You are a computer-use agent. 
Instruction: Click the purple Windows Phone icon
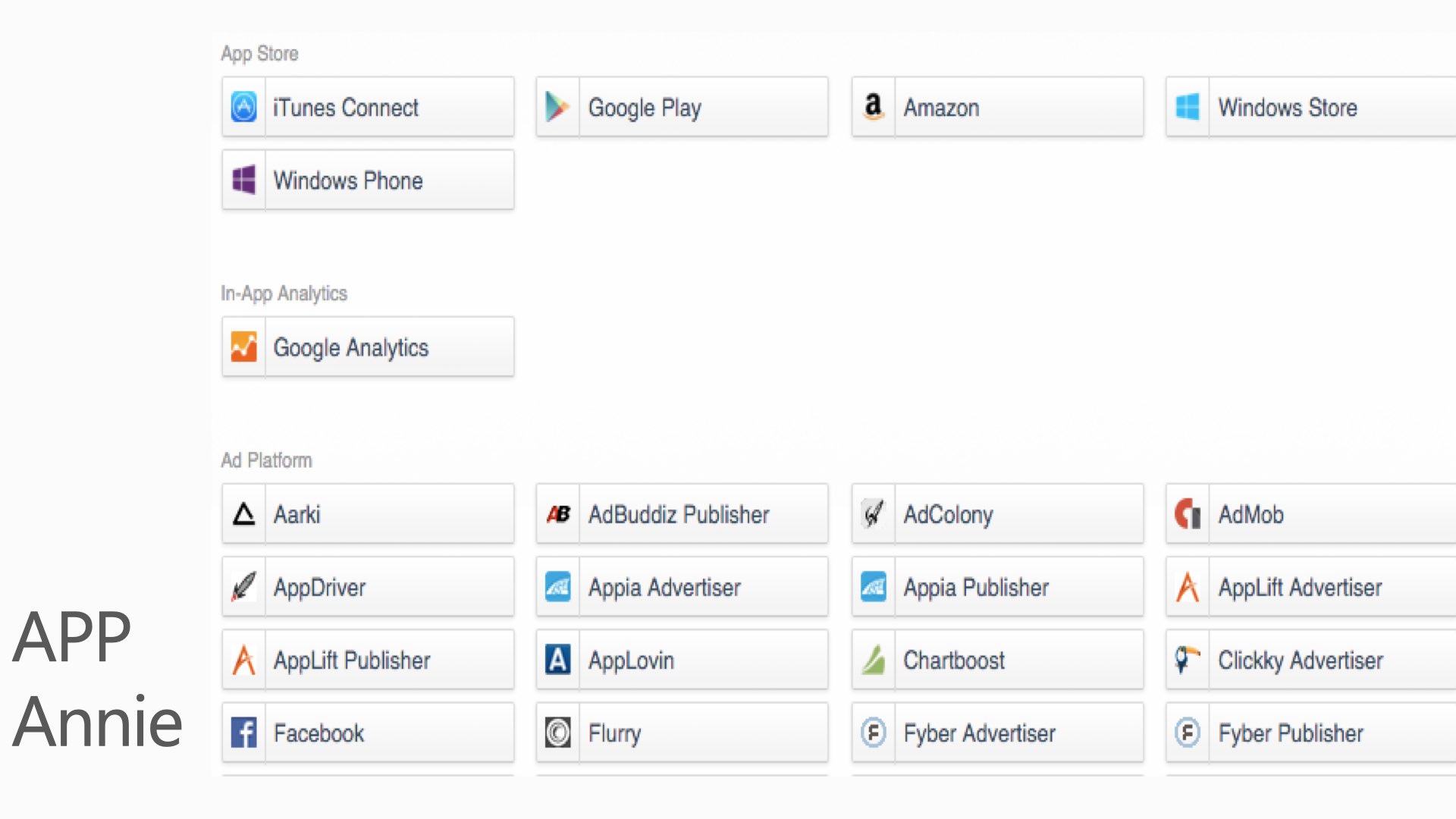pos(243,180)
